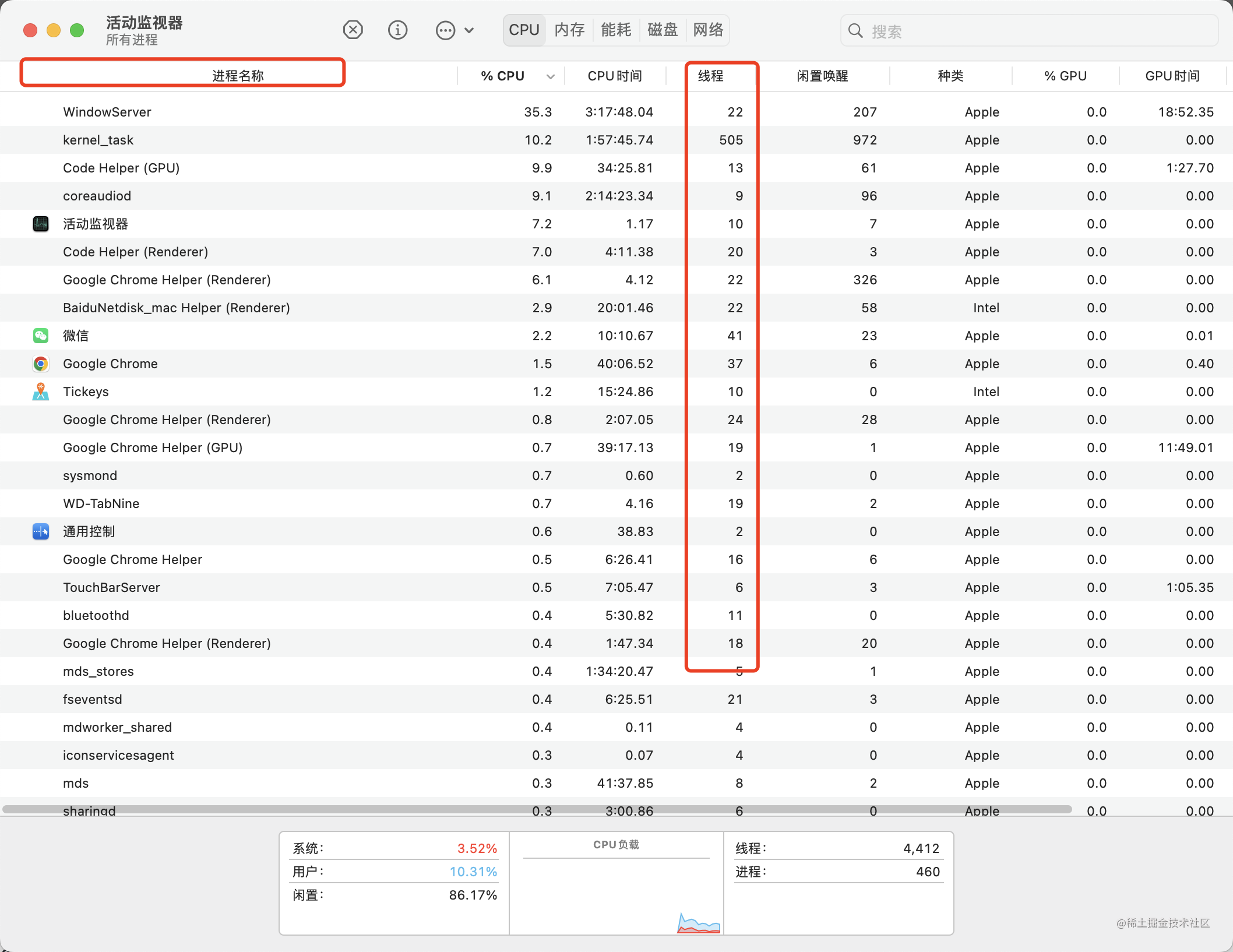The image size is (1233, 952).
Task: Select the mds process row
Action: (616, 783)
